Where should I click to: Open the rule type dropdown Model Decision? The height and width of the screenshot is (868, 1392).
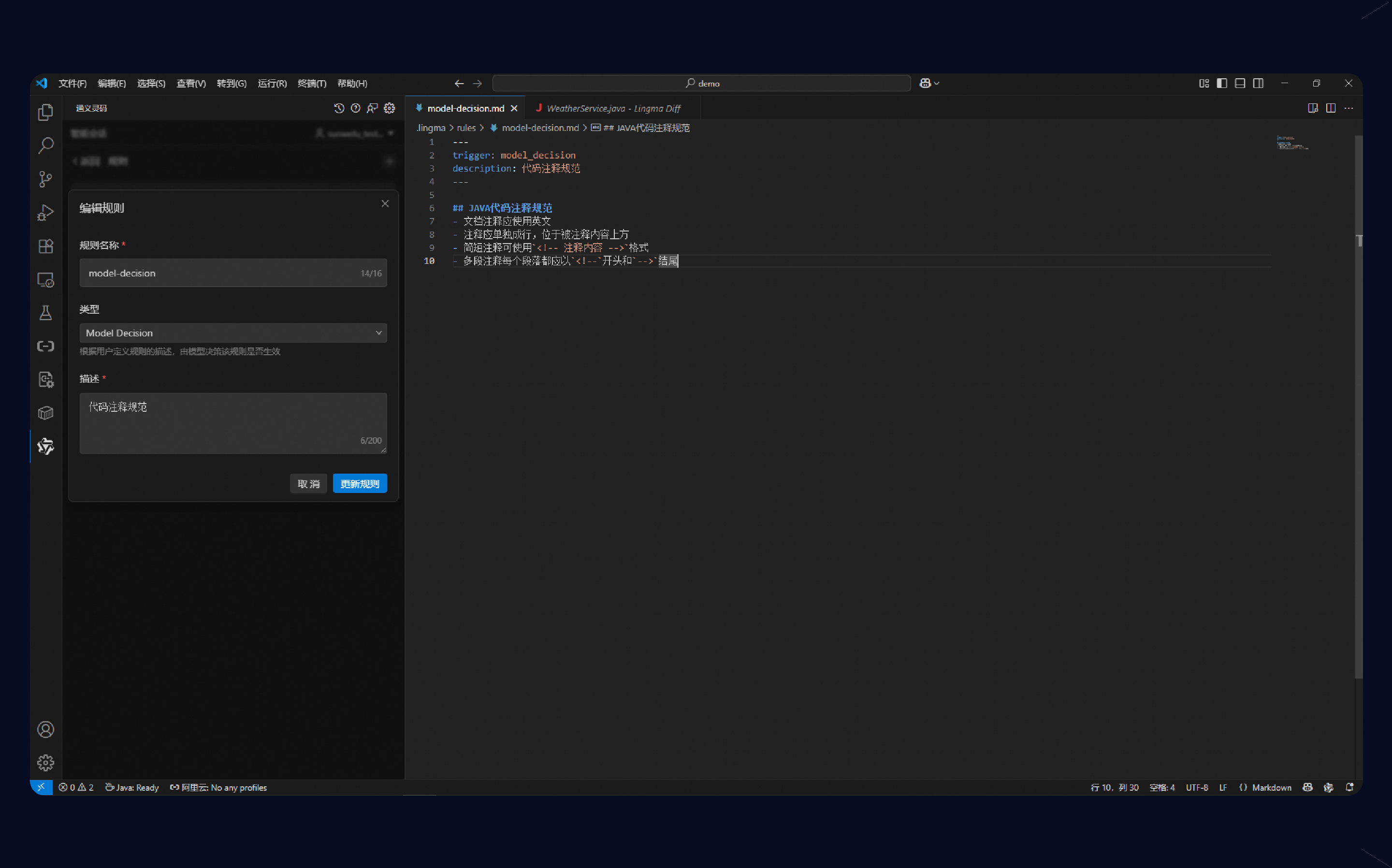click(233, 333)
